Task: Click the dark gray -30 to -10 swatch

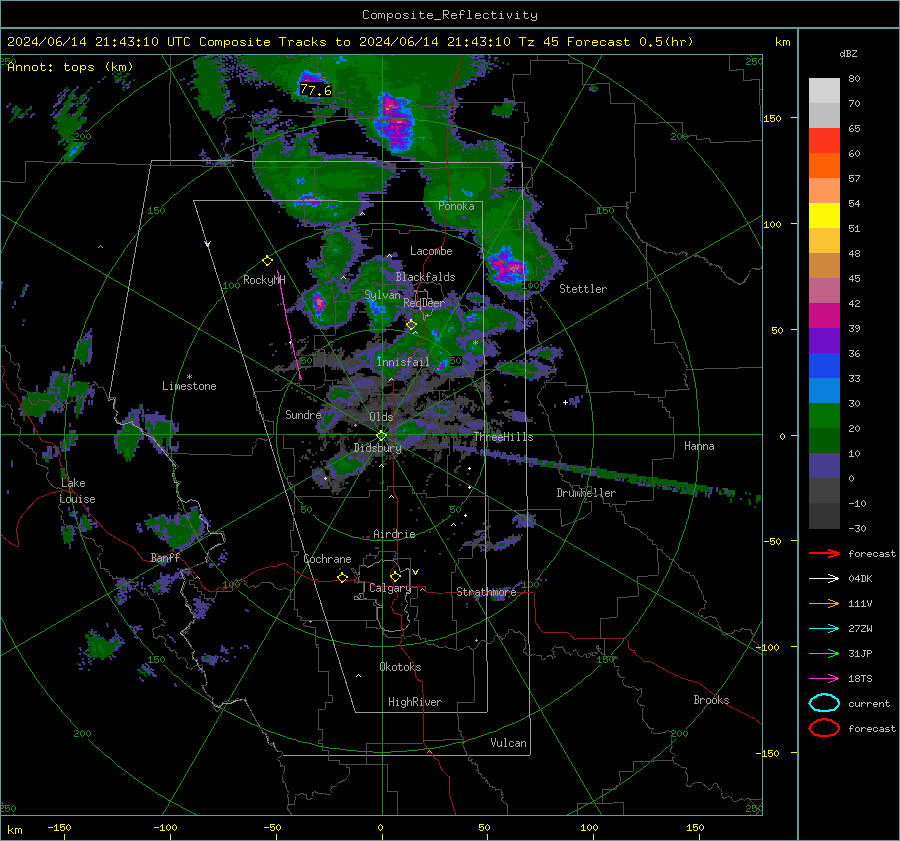Action: click(x=824, y=516)
